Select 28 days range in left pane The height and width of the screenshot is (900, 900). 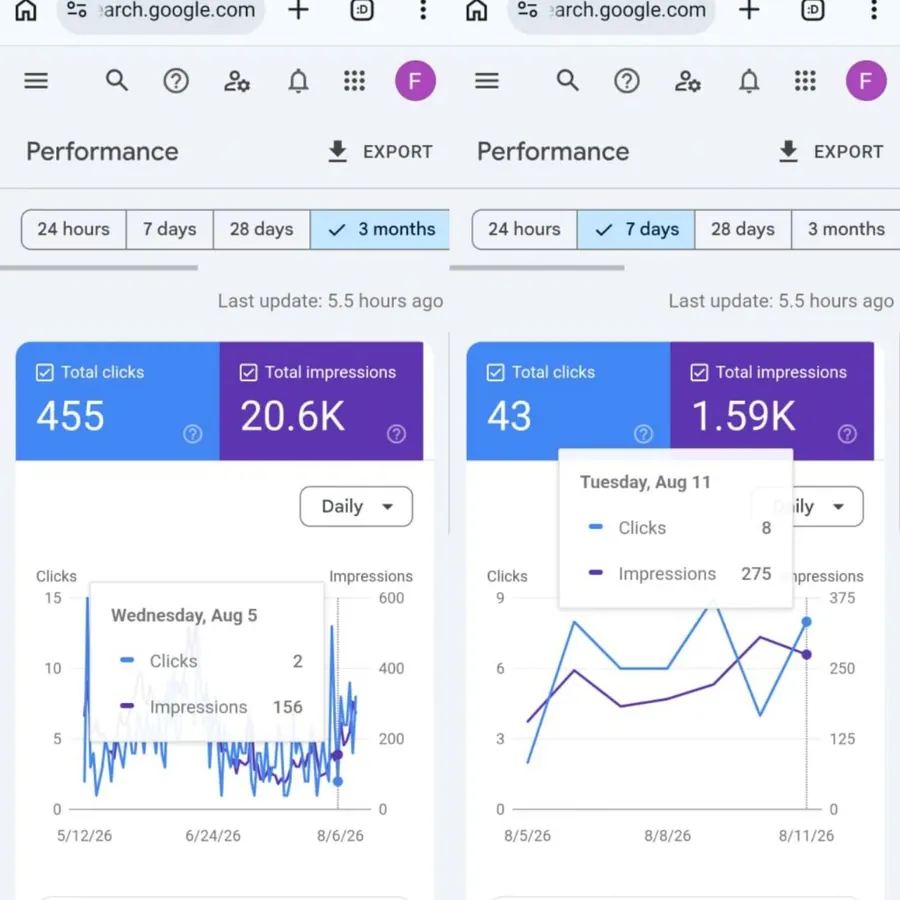tap(261, 229)
